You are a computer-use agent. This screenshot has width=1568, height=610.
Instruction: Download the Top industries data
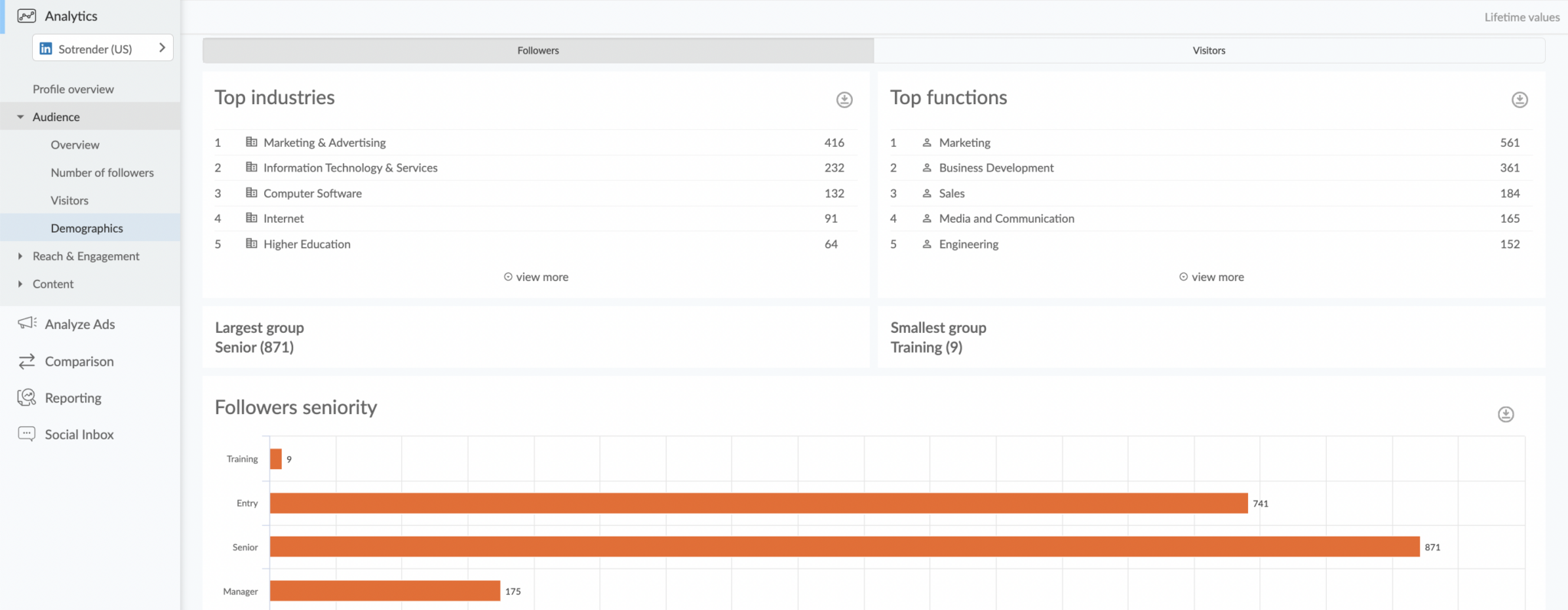[x=844, y=99]
